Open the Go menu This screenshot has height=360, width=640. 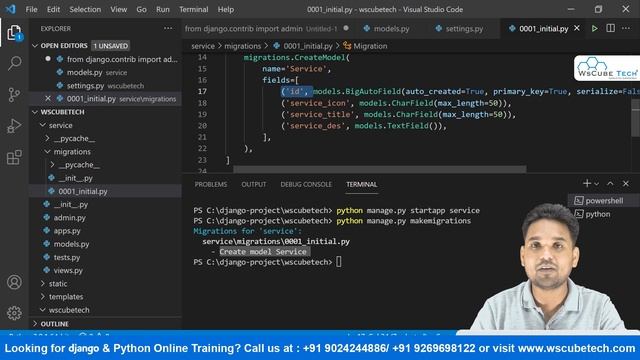pyautogui.click(x=141, y=9)
